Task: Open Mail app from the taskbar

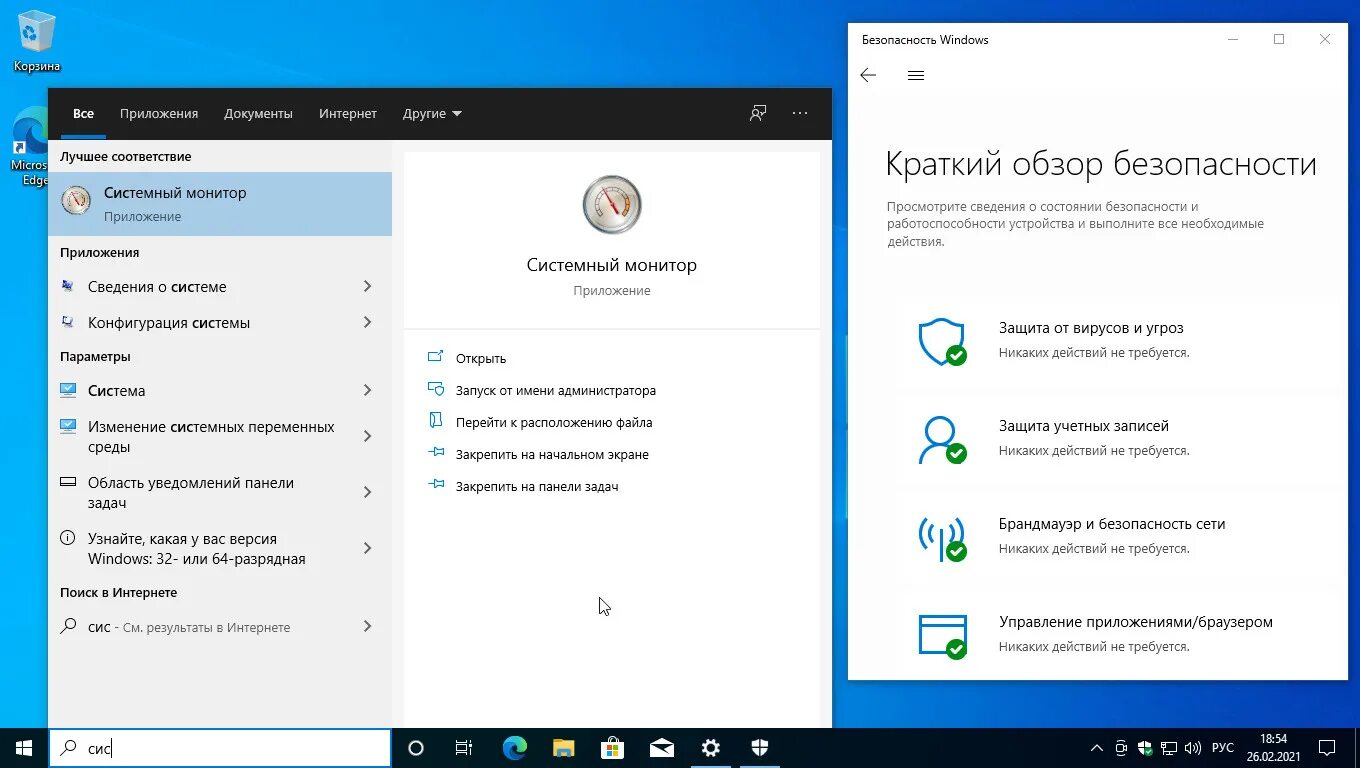Action: (661, 748)
